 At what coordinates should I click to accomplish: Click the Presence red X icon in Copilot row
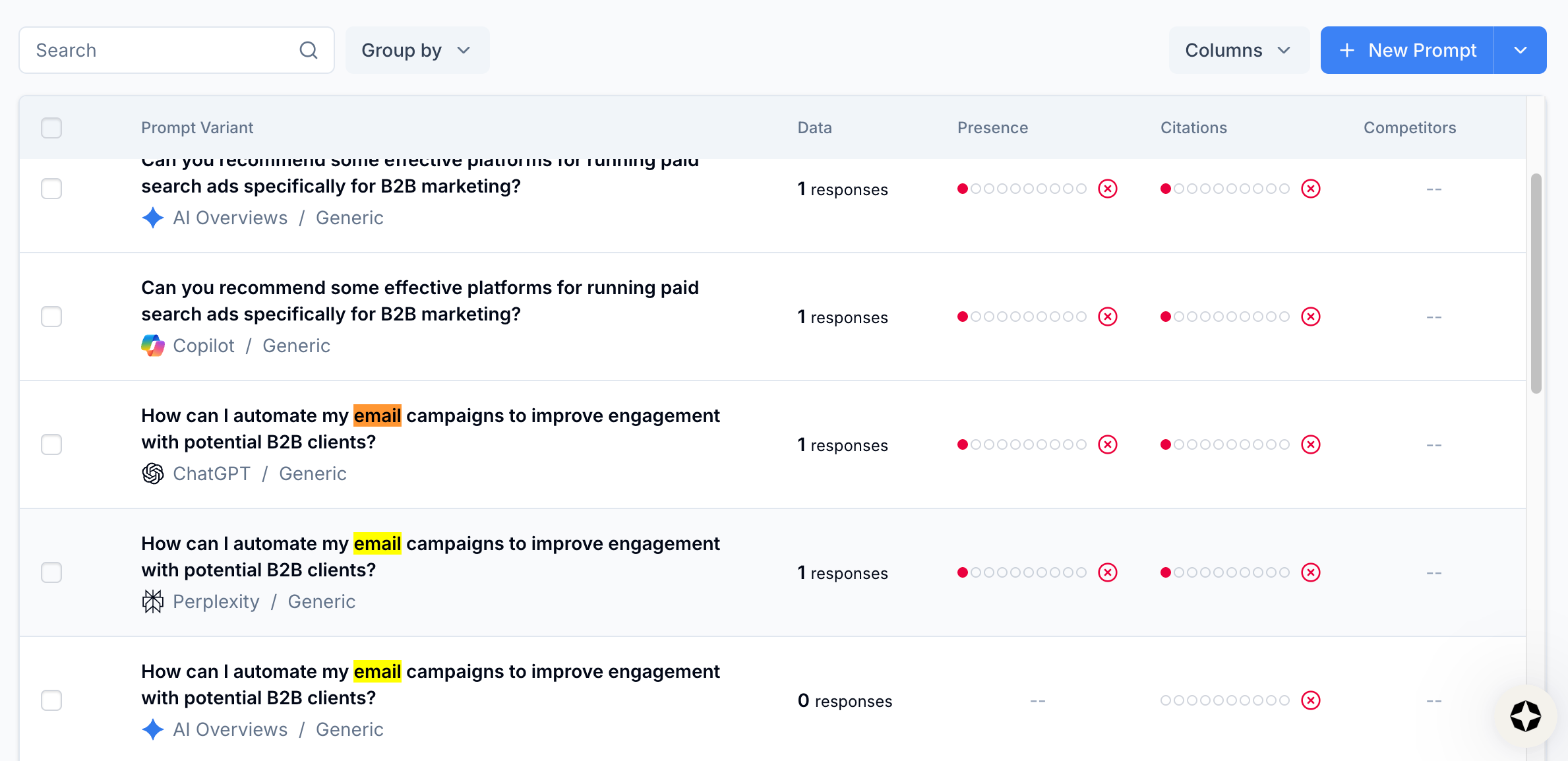coord(1108,317)
